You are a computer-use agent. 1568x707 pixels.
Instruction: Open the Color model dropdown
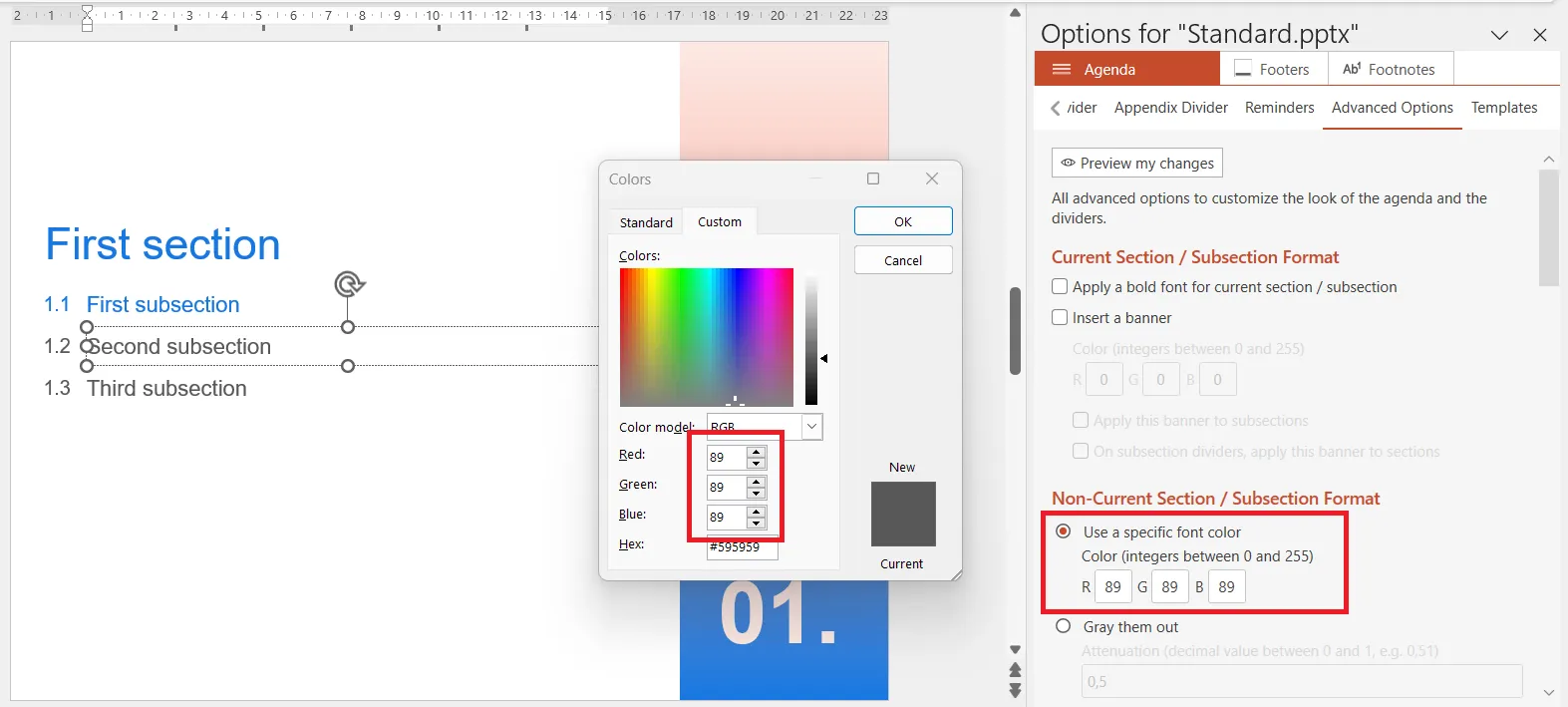point(811,427)
